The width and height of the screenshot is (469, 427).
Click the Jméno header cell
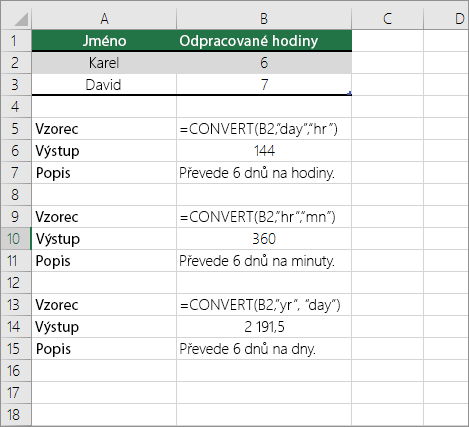pyautogui.click(x=104, y=41)
